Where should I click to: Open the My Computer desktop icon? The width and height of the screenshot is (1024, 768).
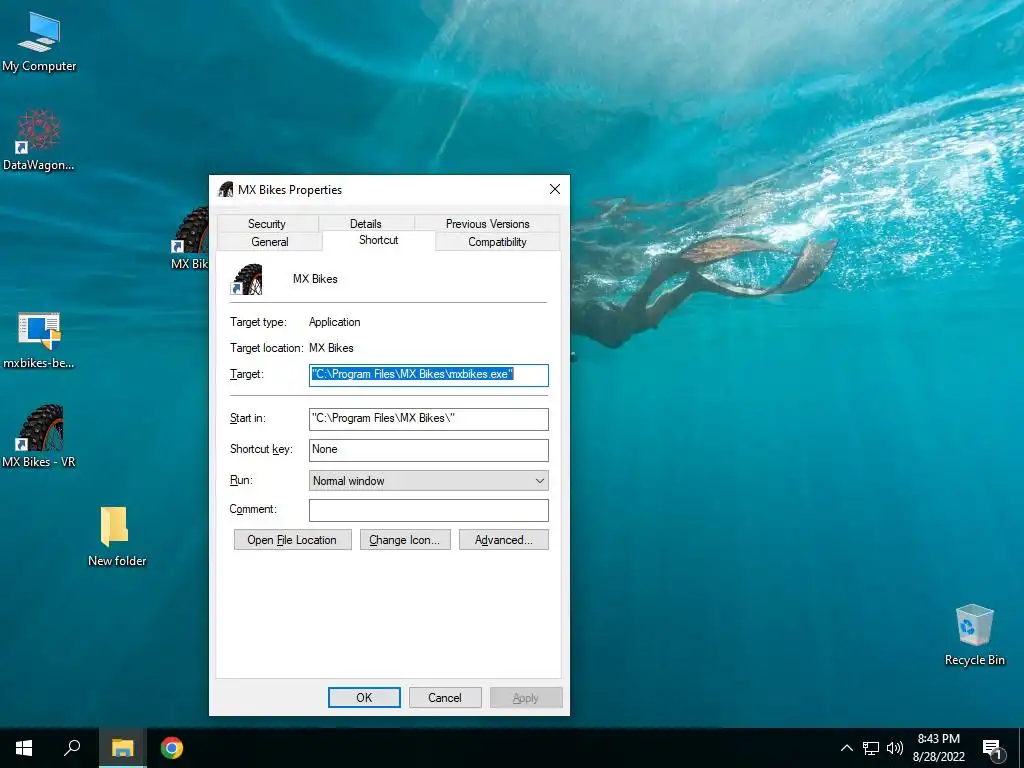[x=39, y=42]
